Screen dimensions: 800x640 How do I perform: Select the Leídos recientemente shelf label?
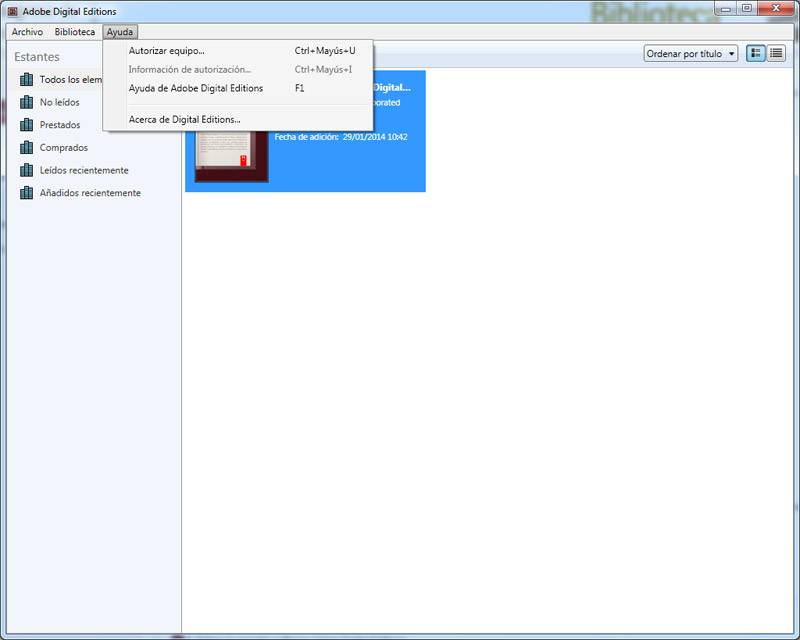84,170
